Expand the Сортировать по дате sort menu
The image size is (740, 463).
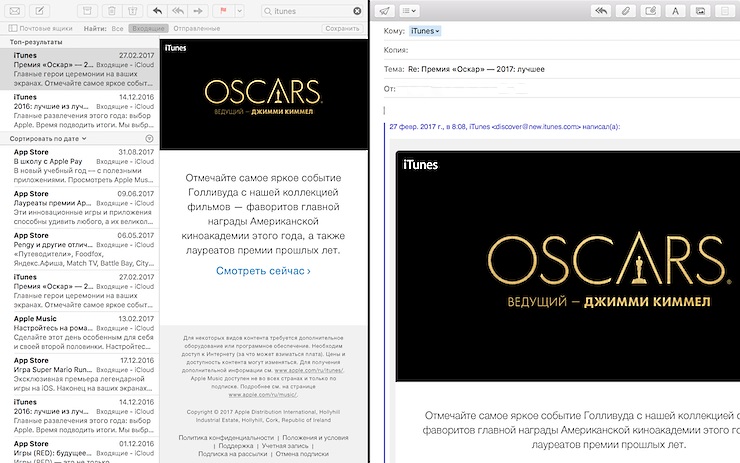click(48, 139)
